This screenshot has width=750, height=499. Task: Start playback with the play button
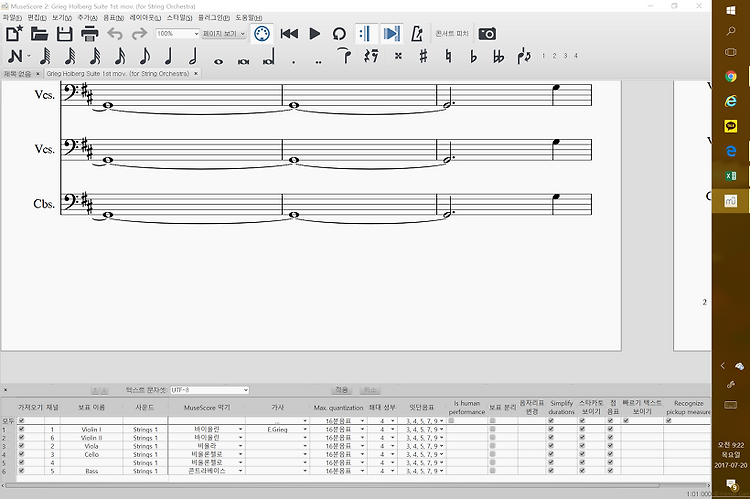pos(314,33)
